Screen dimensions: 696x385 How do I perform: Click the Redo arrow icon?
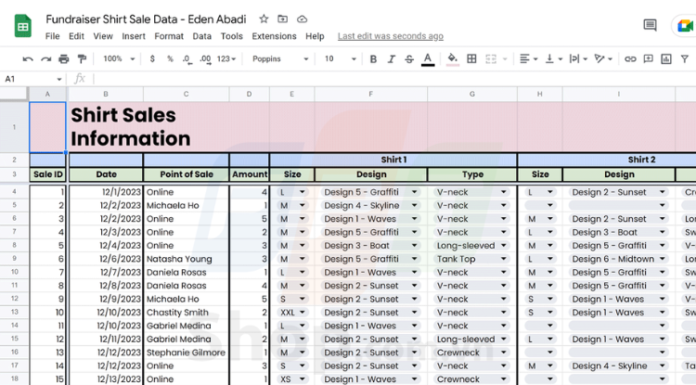(46, 59)
